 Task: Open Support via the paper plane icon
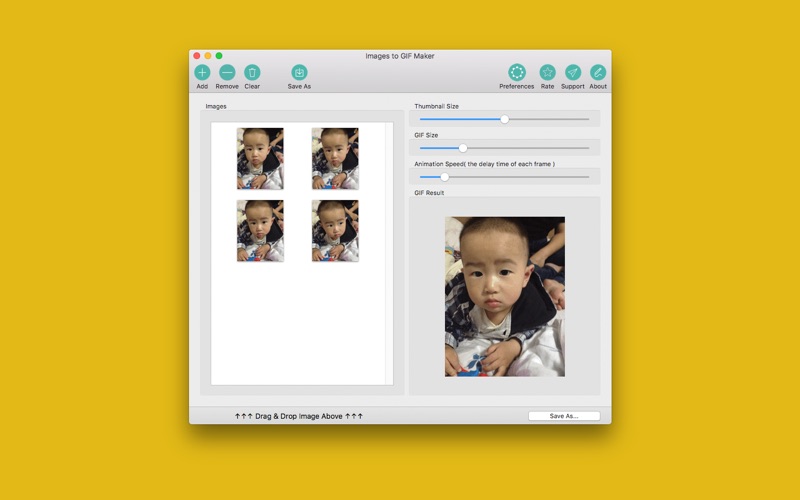tap(573, 72)
